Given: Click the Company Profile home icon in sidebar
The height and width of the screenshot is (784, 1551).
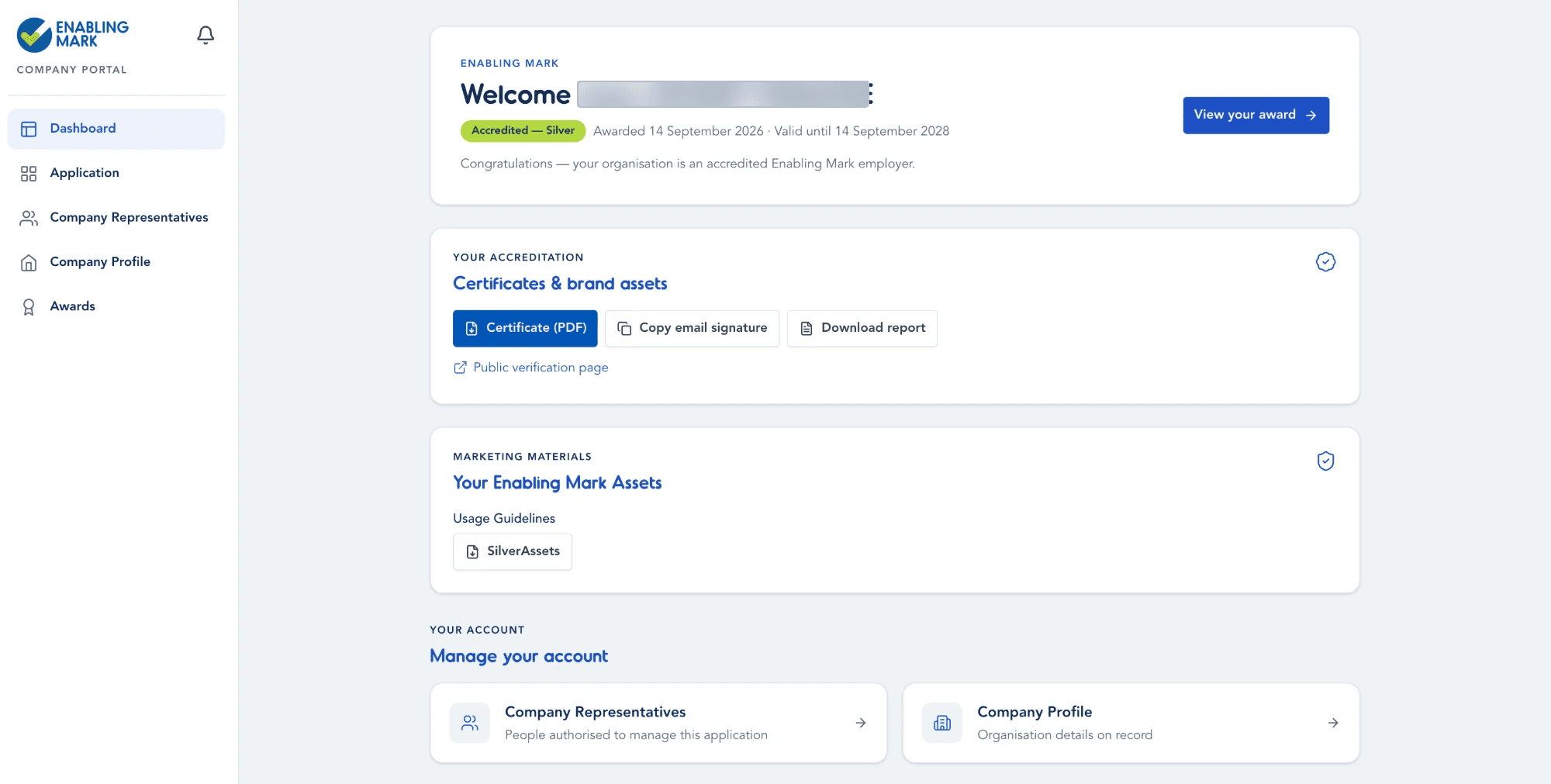Looking at the screenshot, I should (29, 263).
